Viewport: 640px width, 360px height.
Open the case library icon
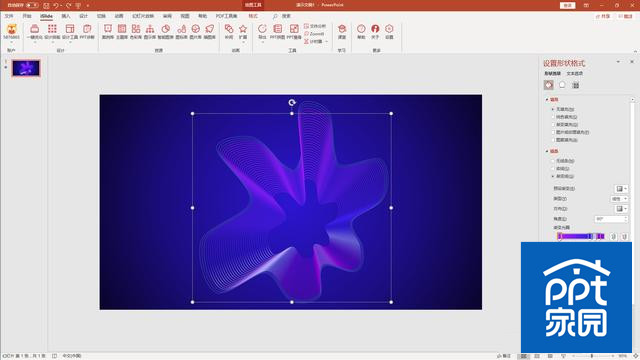click(108, 29)
